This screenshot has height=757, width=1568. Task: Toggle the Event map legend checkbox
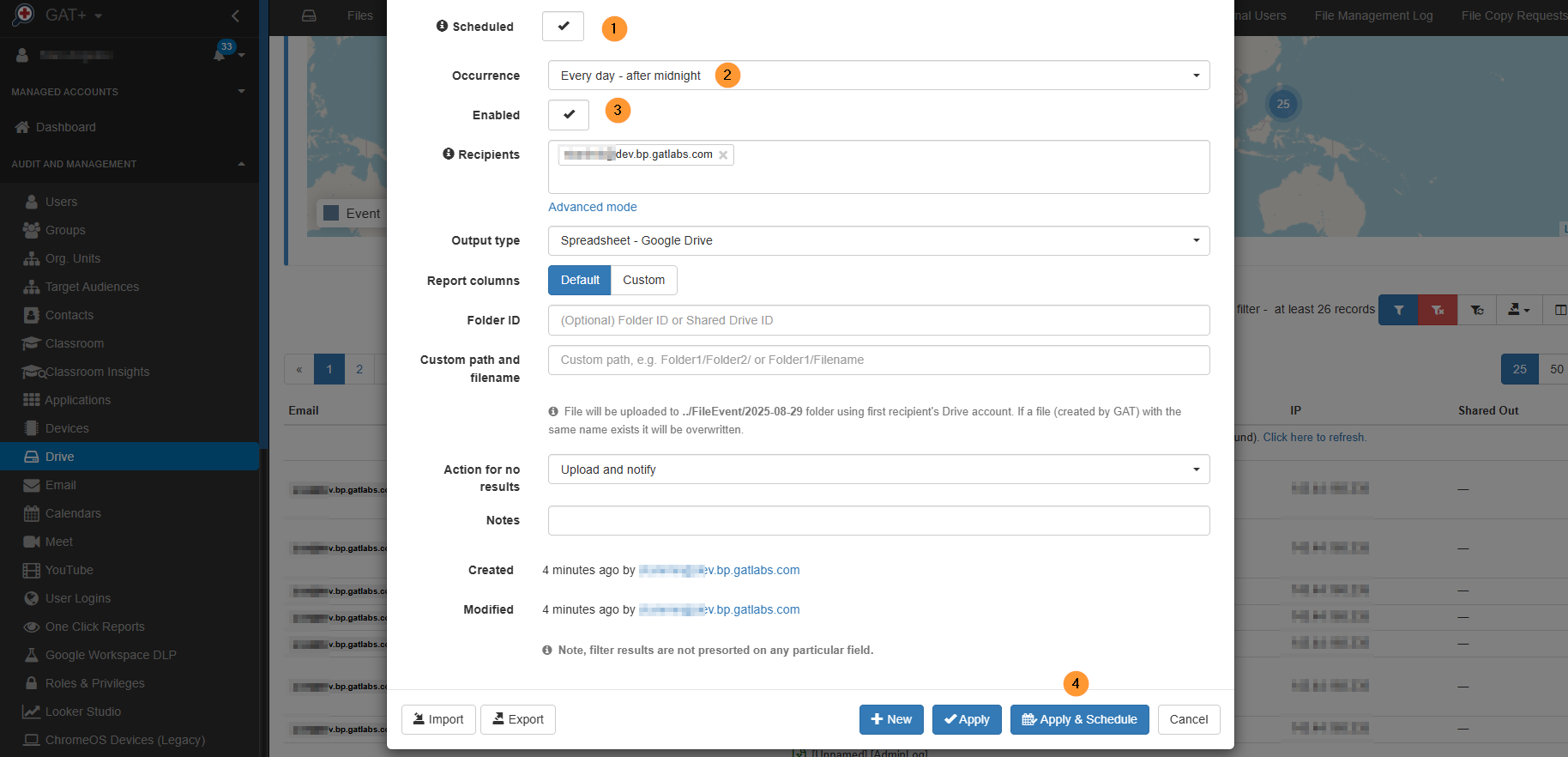(331, 214)
